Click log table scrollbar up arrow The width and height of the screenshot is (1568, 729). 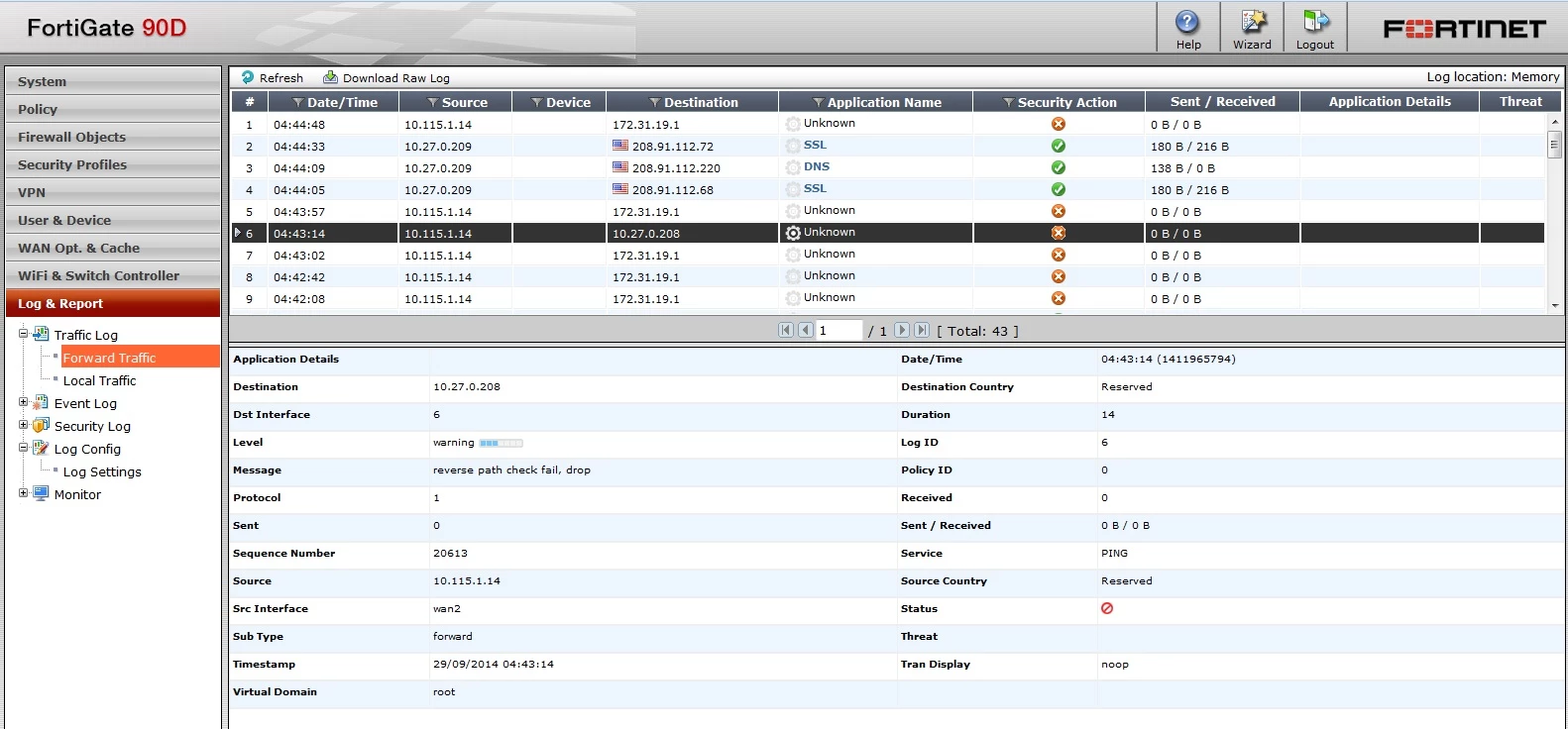pyautogui.click(x=1554, y=121)
